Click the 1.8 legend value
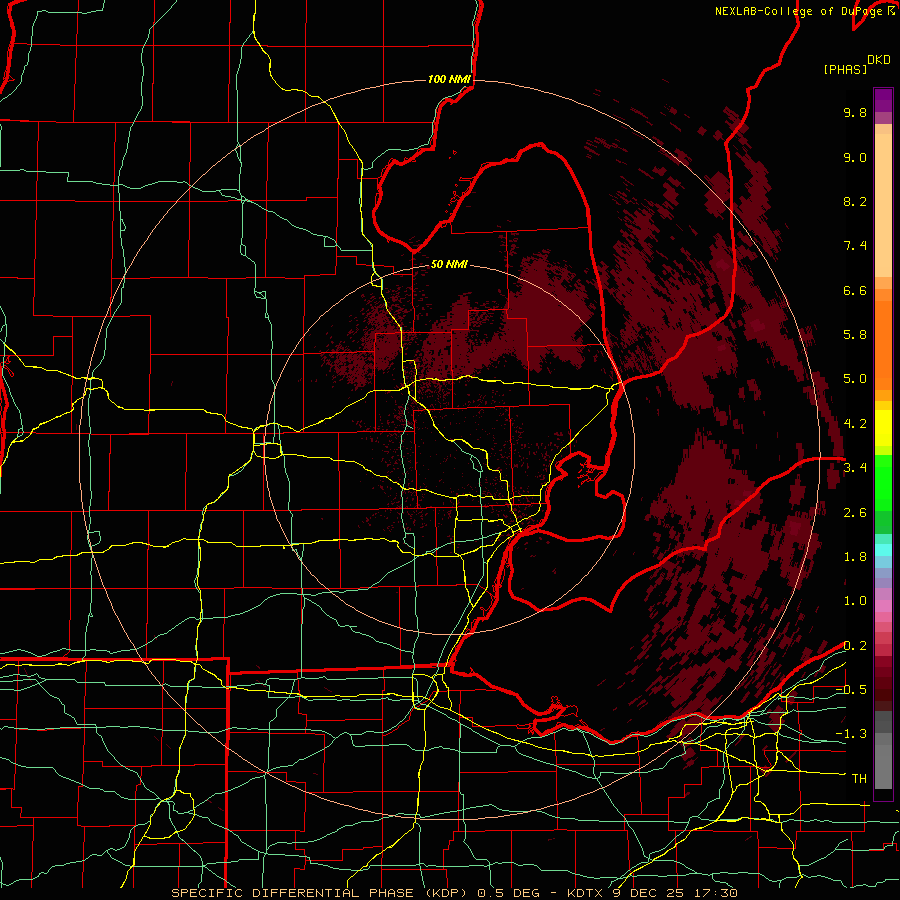The image size is (900, 900). pos(855,557)
